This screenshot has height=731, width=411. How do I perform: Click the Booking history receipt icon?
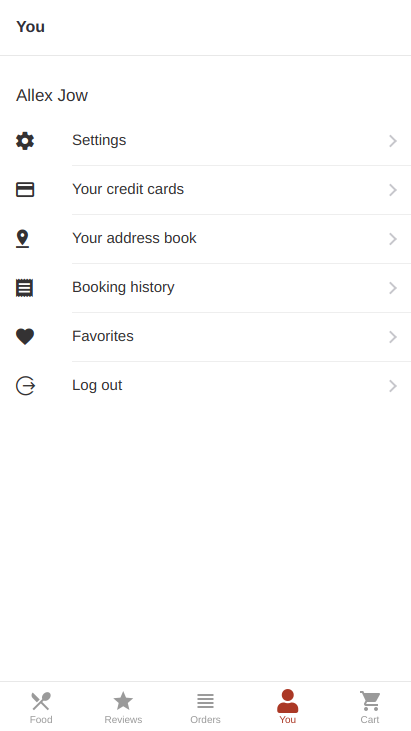click(25, 288)
